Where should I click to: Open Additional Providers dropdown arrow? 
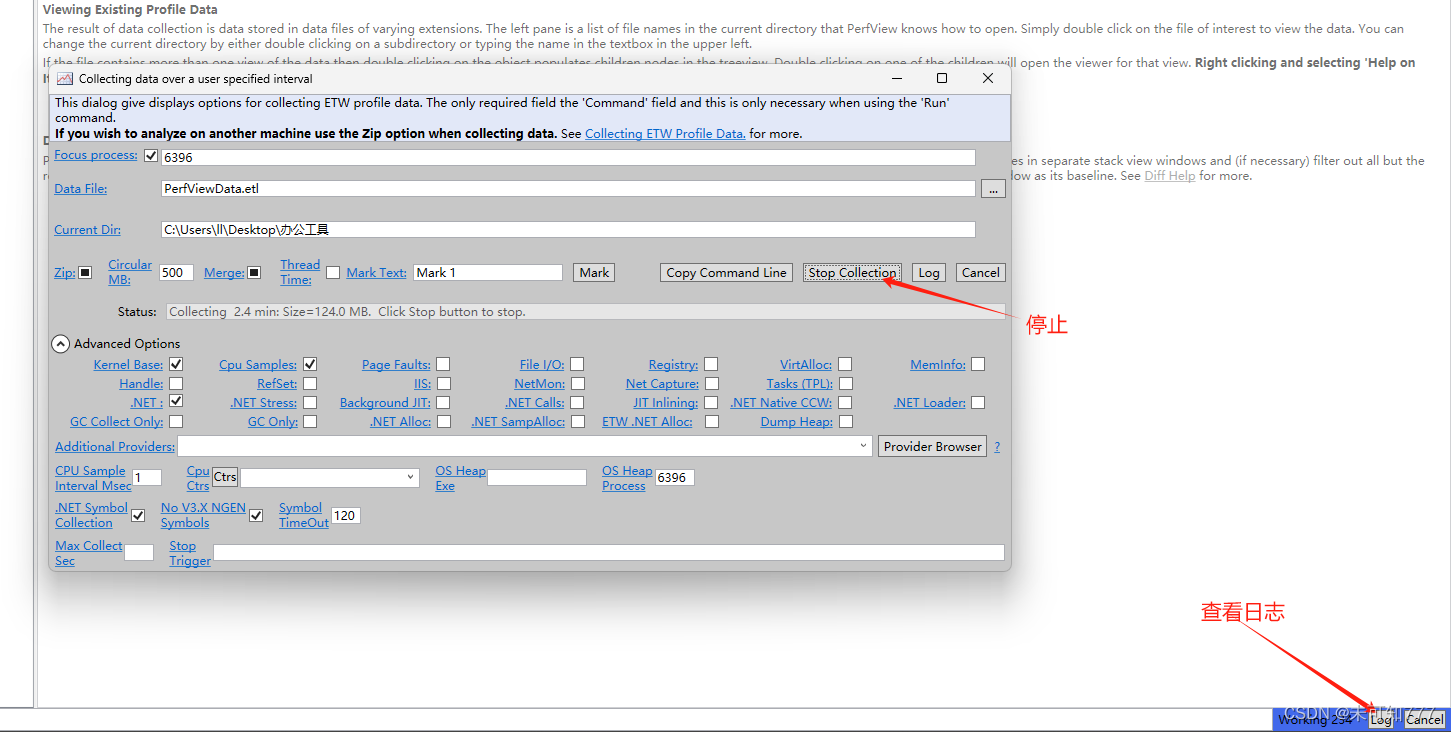865,446
